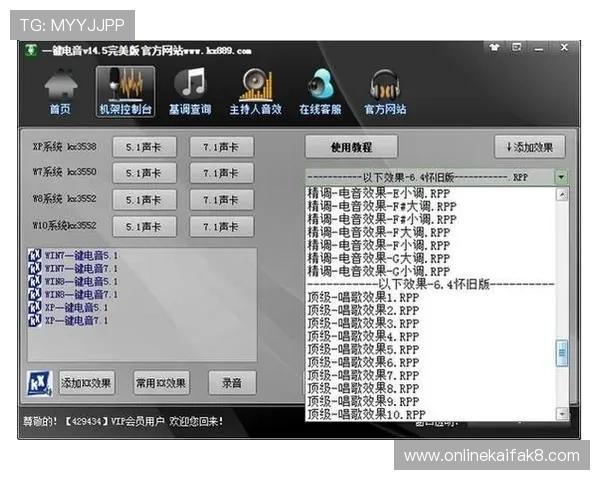Click the dropdown list scrollbar thumb
The width and height of the screenshot is (600, 480).
[x=562, y=353]
